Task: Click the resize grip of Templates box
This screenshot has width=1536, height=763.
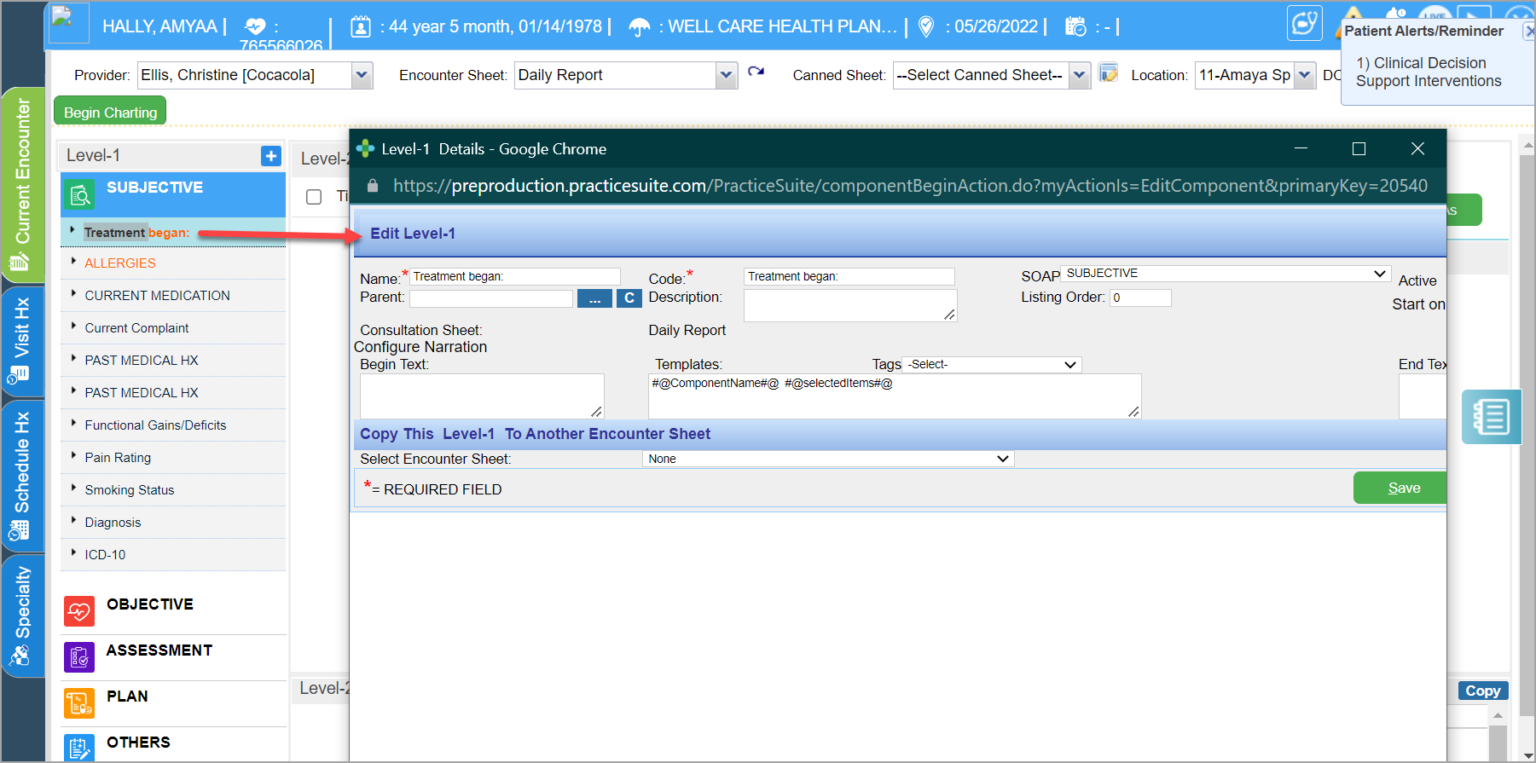Action: (1134, 411)
